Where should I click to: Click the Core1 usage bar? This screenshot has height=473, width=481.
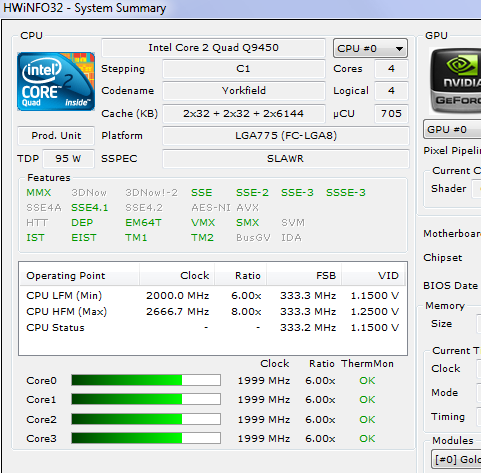click(146, 399)
